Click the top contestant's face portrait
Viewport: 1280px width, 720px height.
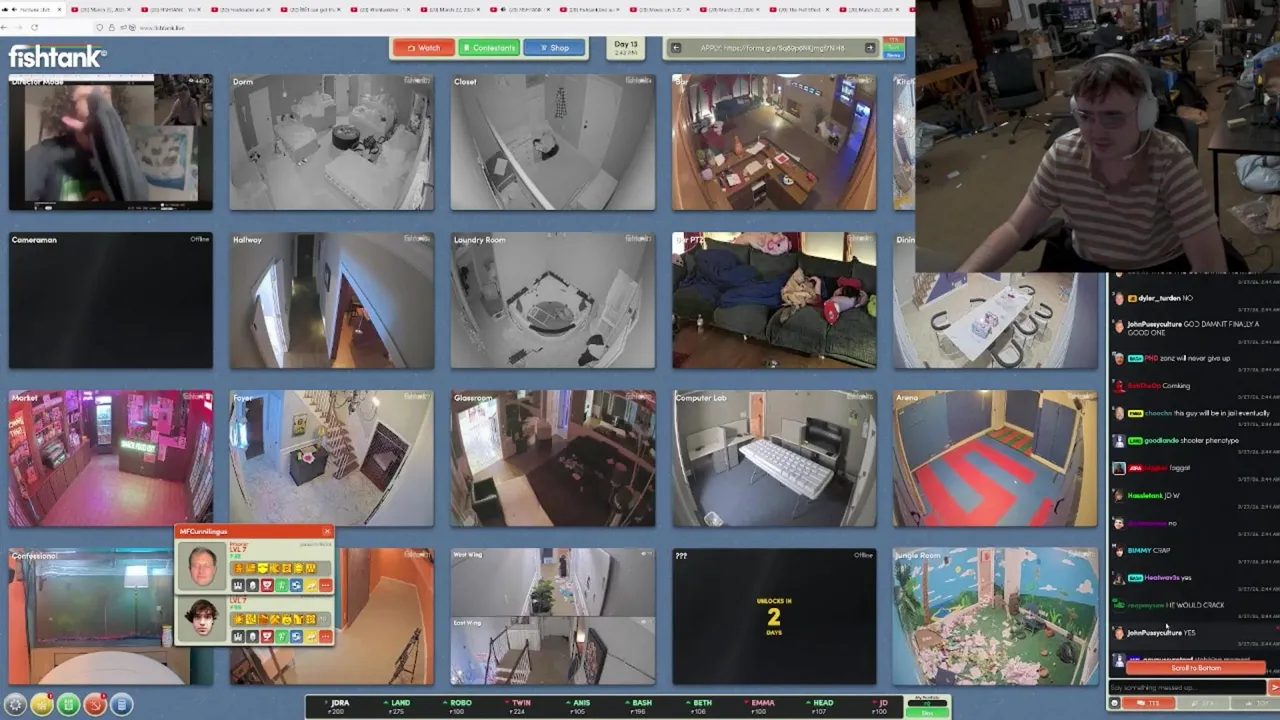tap(202, 566)
